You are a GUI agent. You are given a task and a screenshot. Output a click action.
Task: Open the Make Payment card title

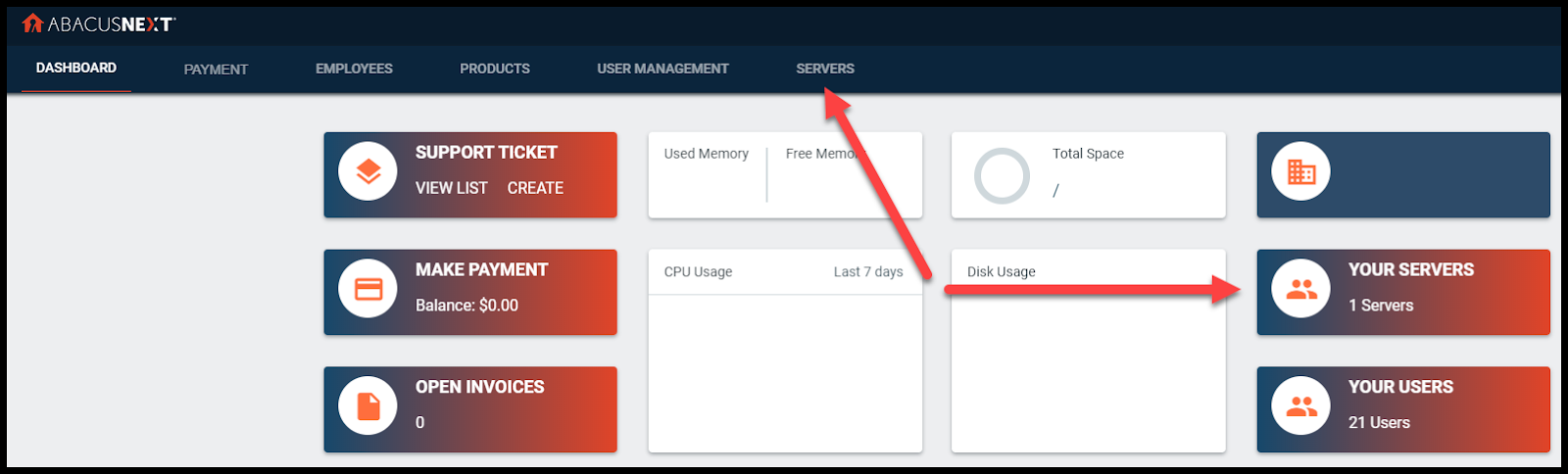click(481, 269)
